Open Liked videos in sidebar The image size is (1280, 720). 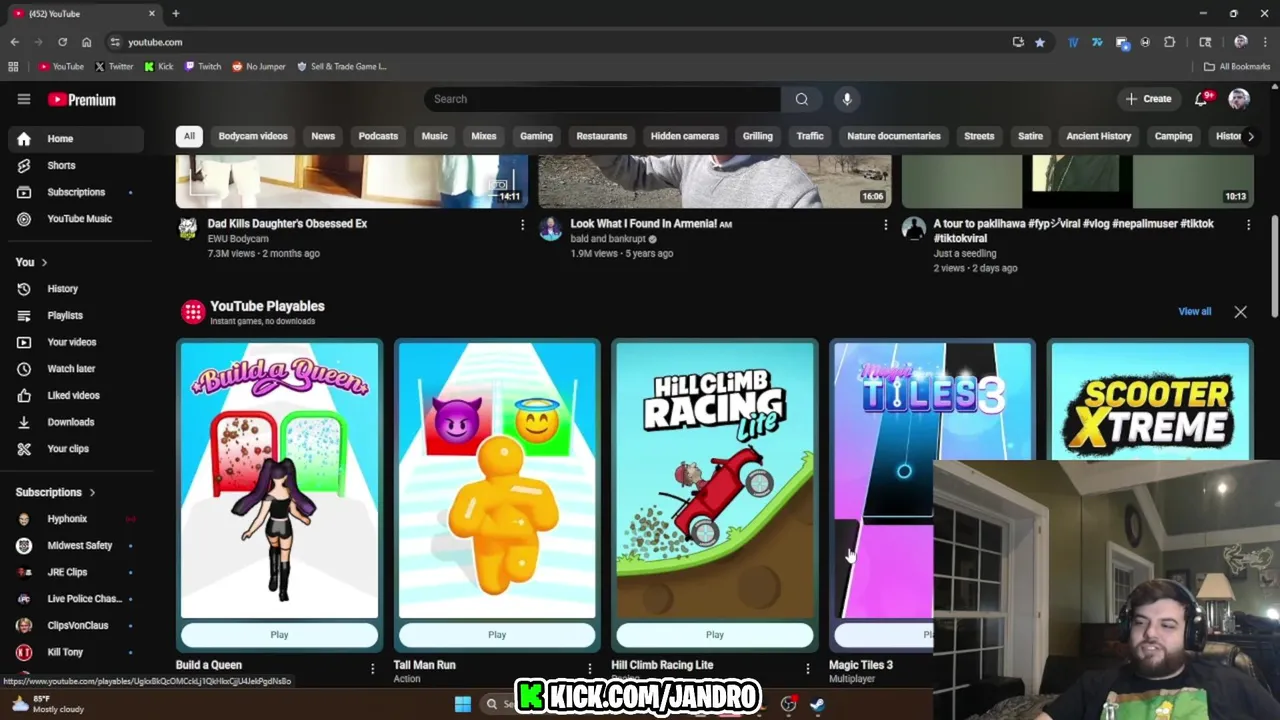pos(76,395)
